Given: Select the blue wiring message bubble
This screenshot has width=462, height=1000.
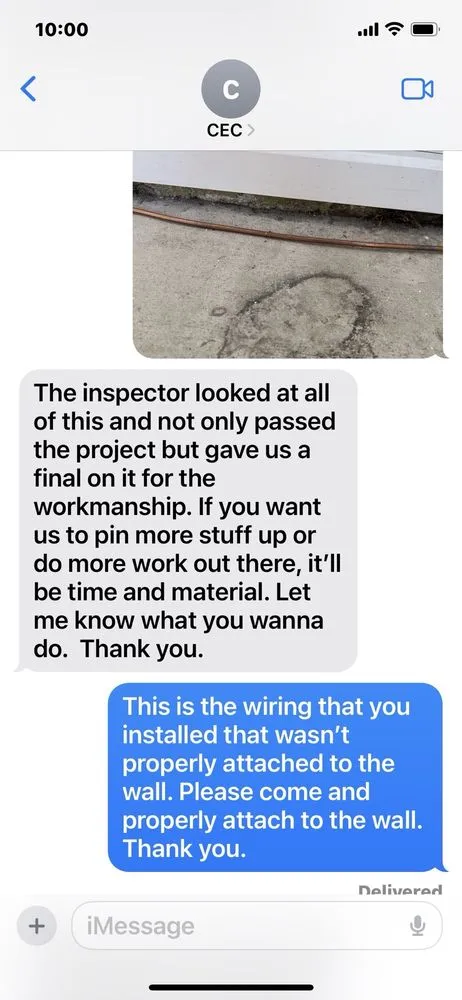Looking at the screenshot, I should tap(277, 777).
